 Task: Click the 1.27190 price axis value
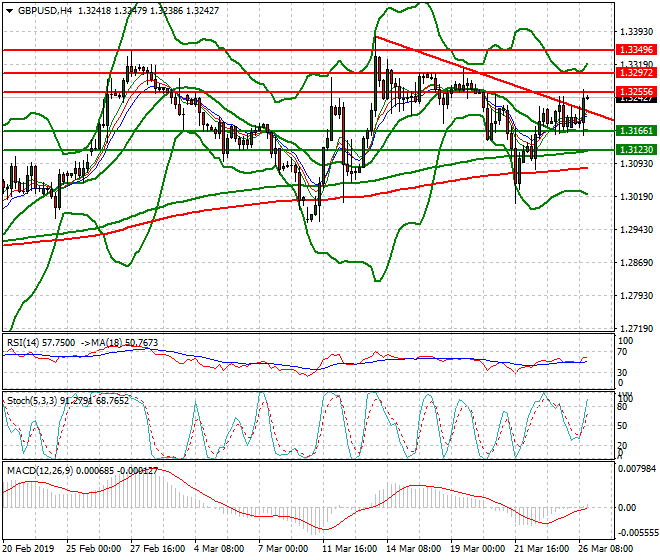pos(636,328)
